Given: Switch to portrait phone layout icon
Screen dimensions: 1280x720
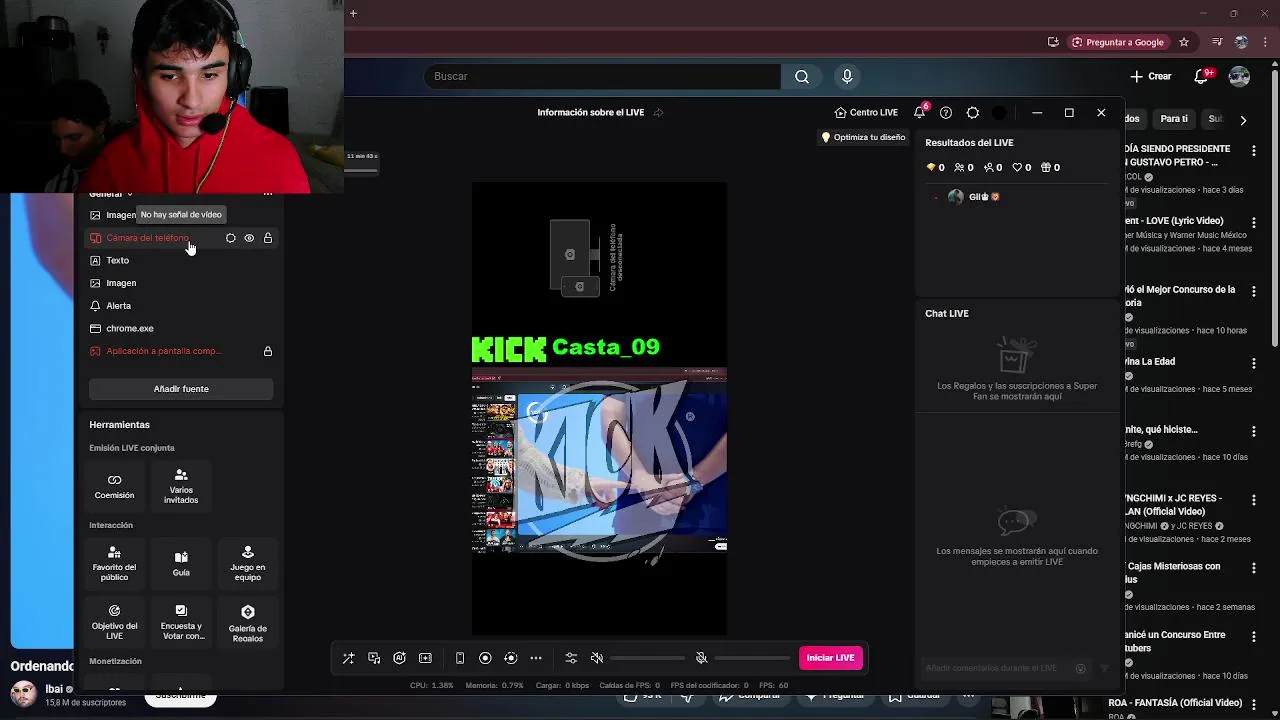Looking at the screenshot, I should (460, 658).
